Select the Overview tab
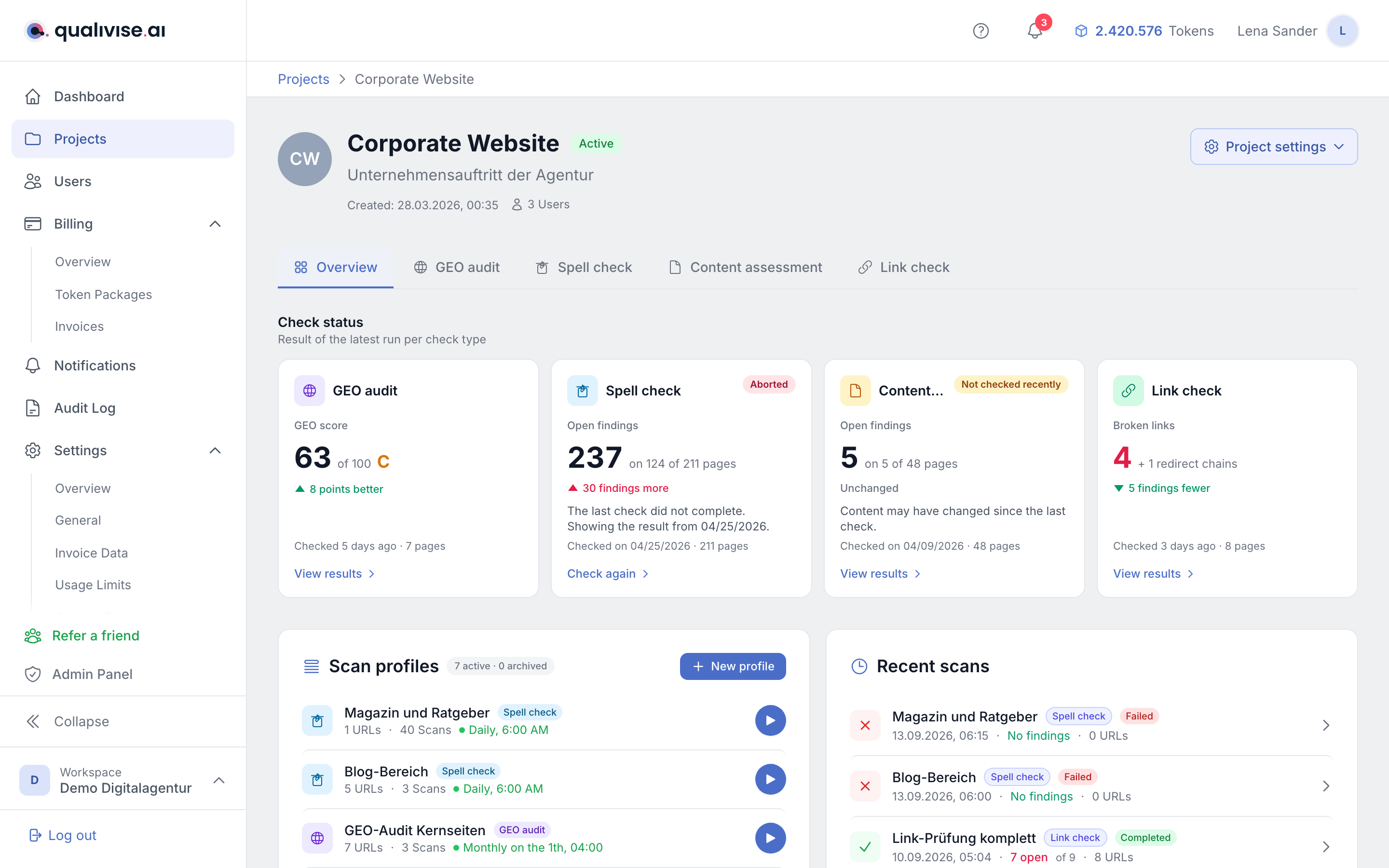Screen dimensions: 1389x868 (x=336, y=268)
